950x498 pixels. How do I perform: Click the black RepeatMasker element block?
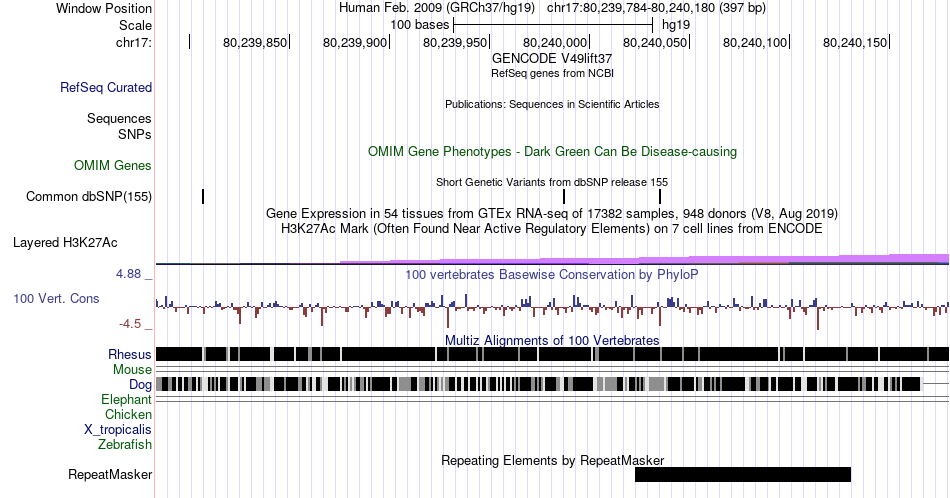pos(743,474)
